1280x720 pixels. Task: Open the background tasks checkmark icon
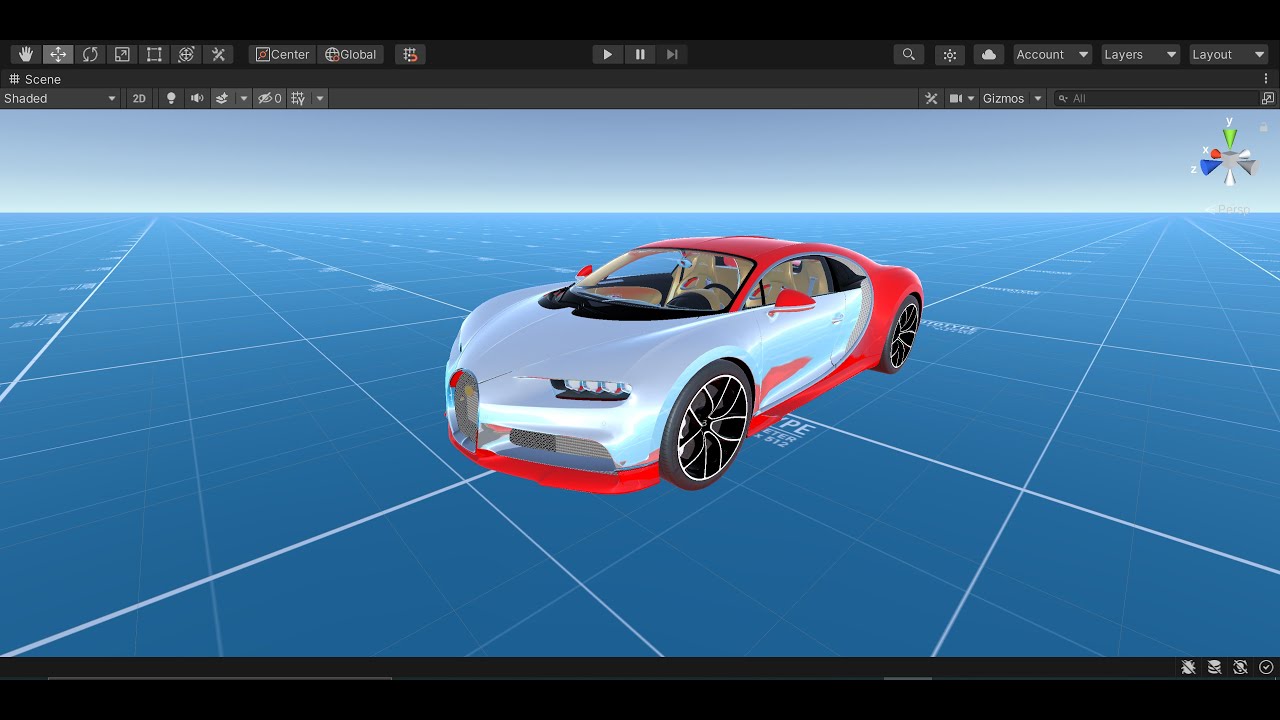coord(1266,667)
